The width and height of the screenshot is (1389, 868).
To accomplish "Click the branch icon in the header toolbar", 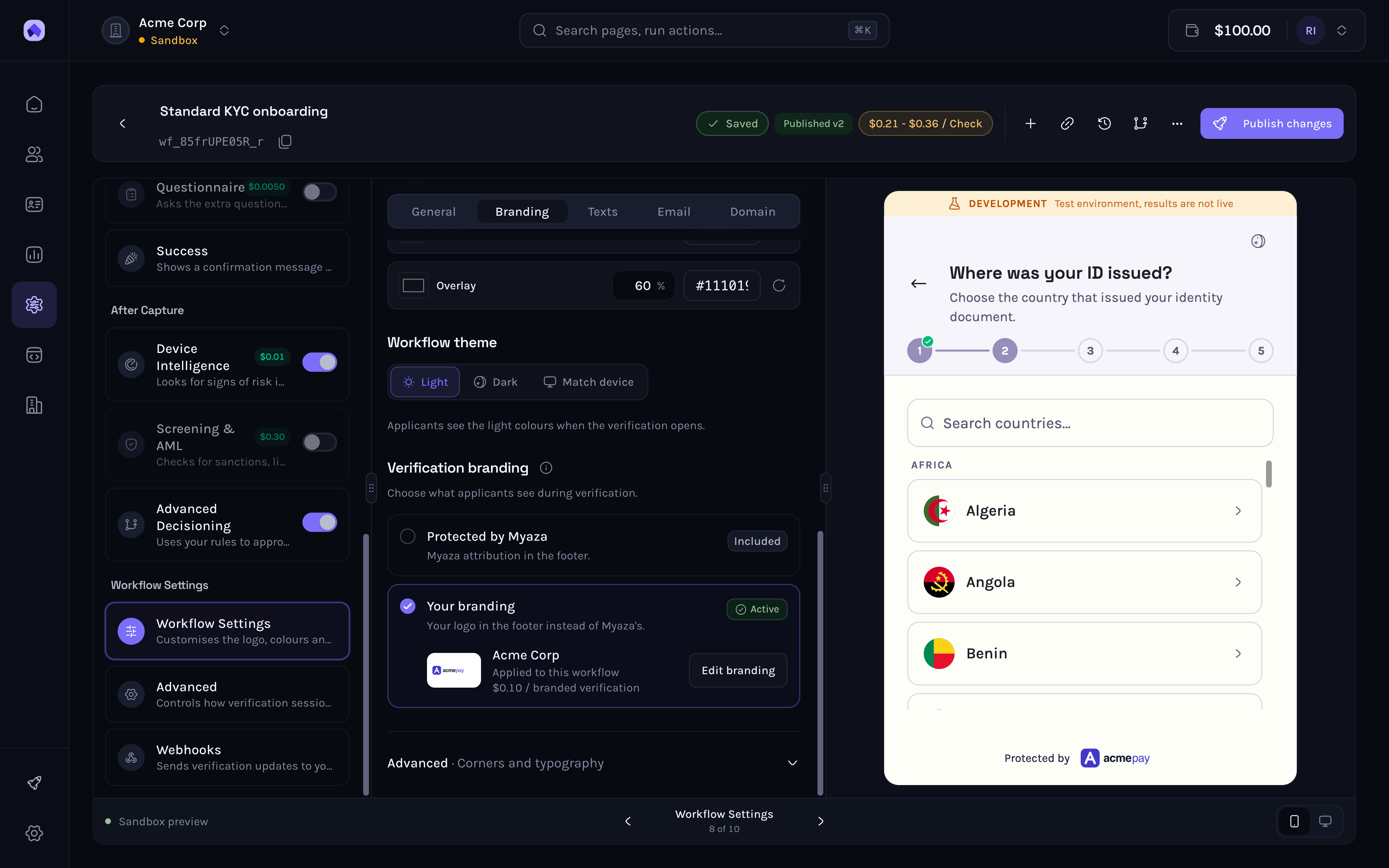I will (1140, 123).
